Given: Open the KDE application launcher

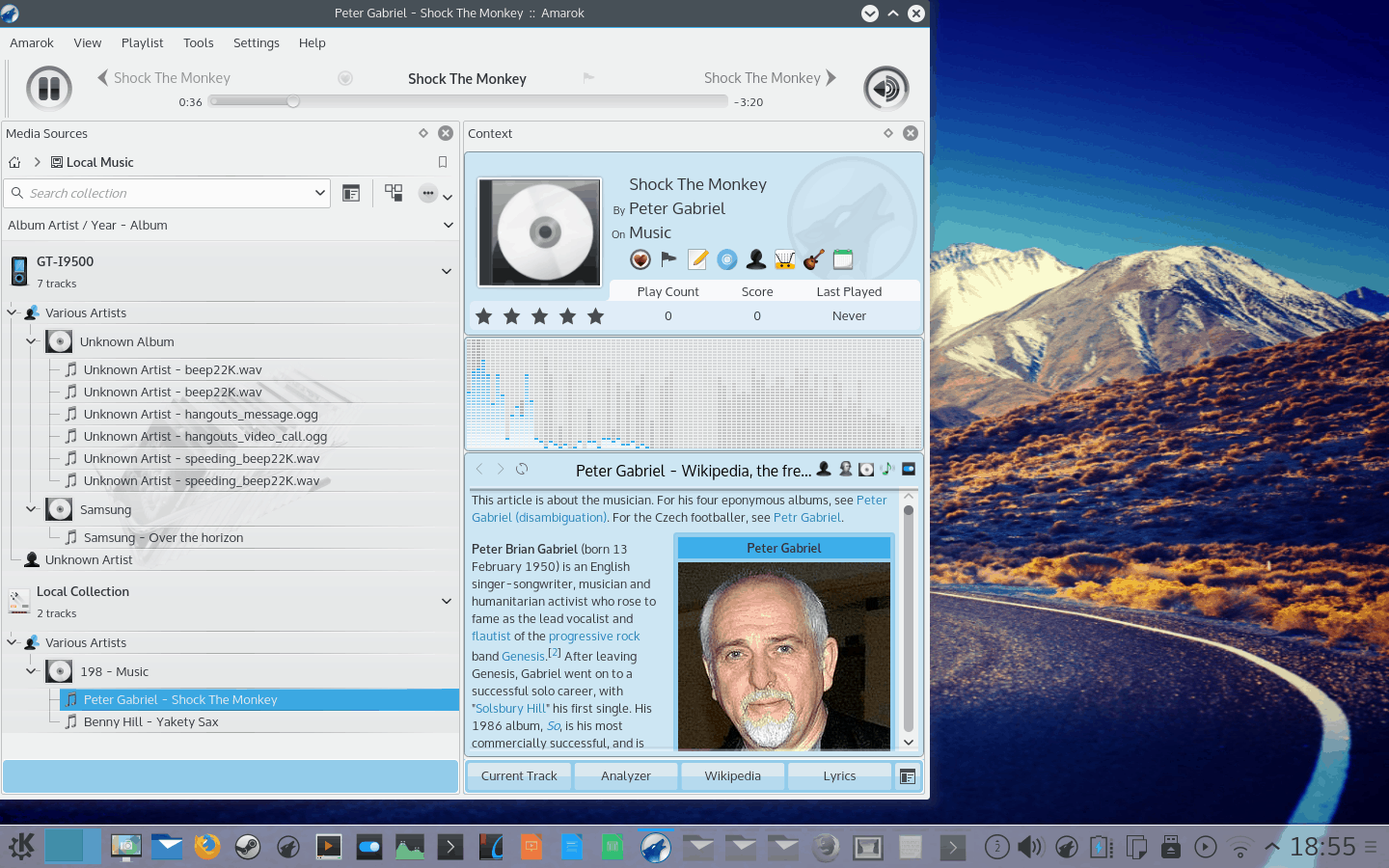Looking at the screenshot, I should click(21, 847).
